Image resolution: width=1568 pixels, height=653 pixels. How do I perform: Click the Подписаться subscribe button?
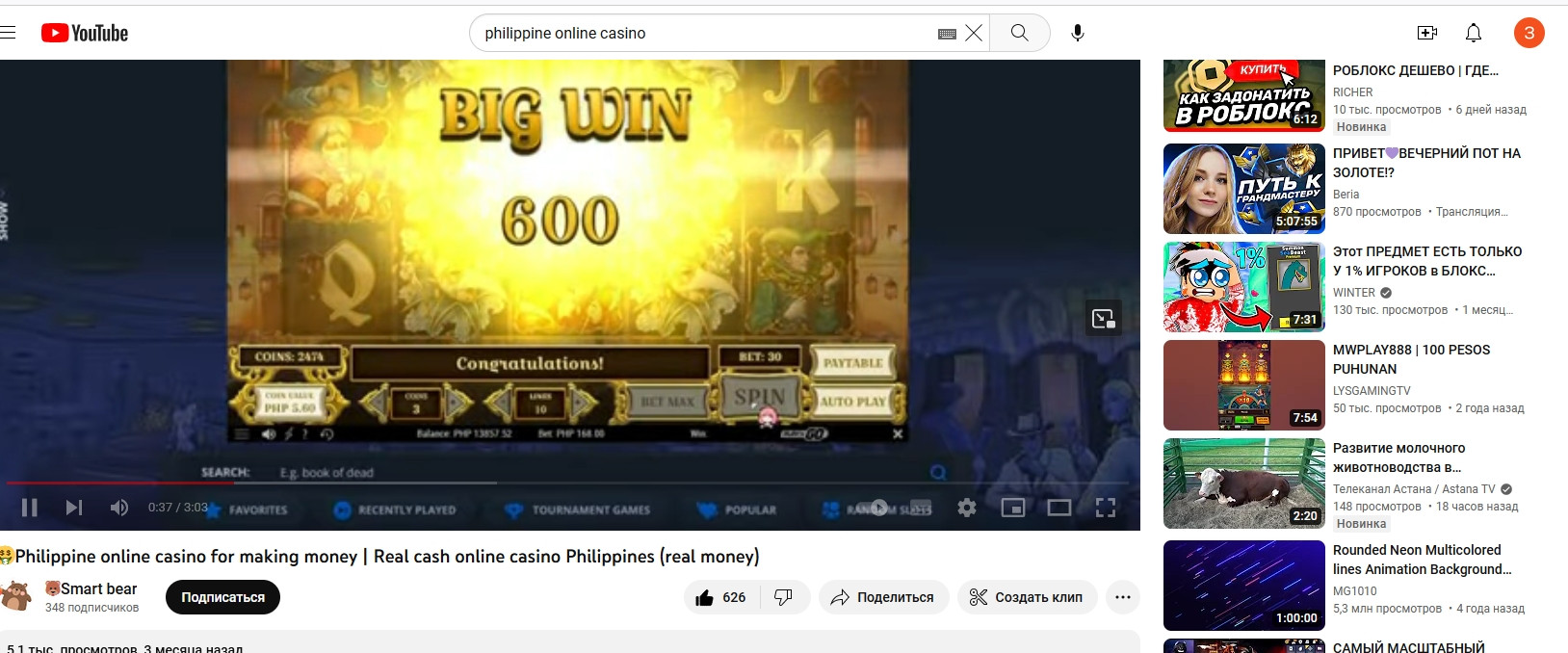(222, 597)
